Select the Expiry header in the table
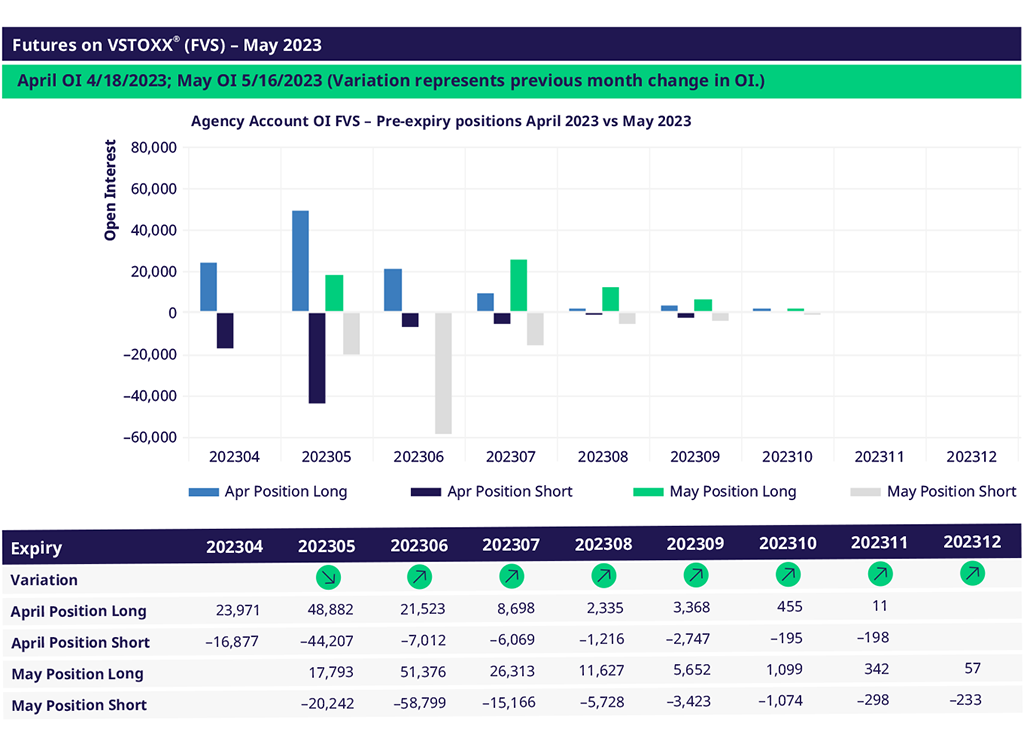Screen dimensions: 1024x753 coord(36,548)
